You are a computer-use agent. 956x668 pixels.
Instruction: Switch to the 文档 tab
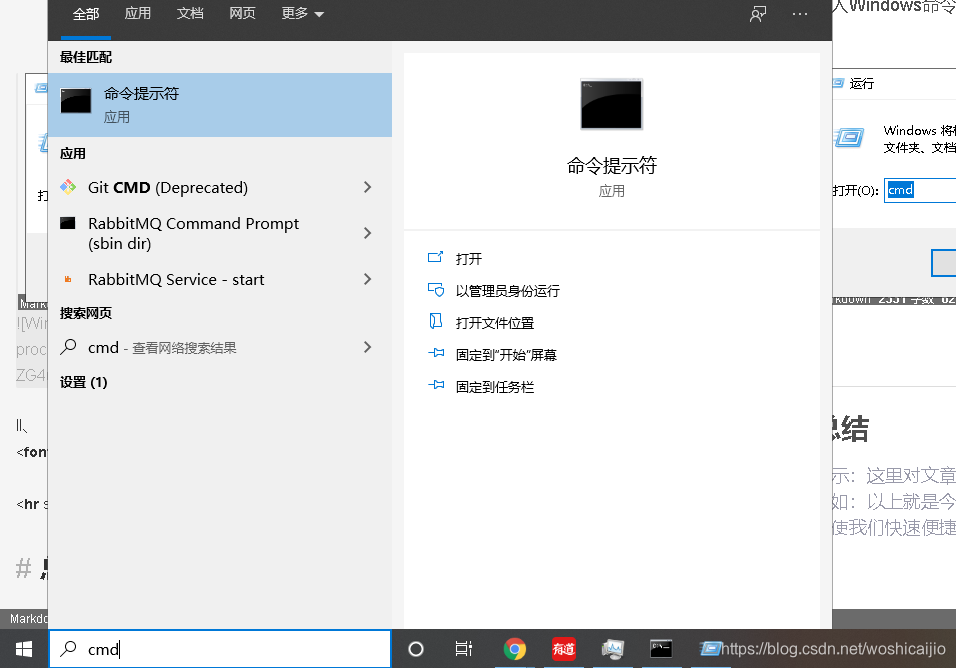point(190,14)
